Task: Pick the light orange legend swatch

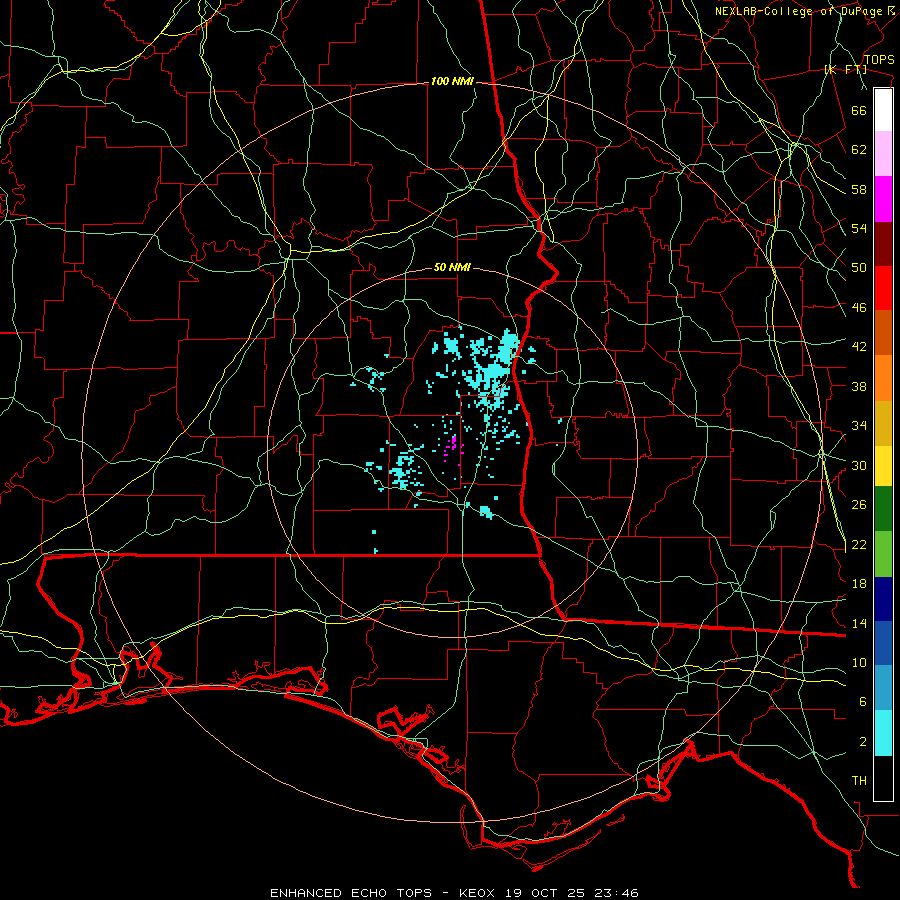Action: pos(883,378)
